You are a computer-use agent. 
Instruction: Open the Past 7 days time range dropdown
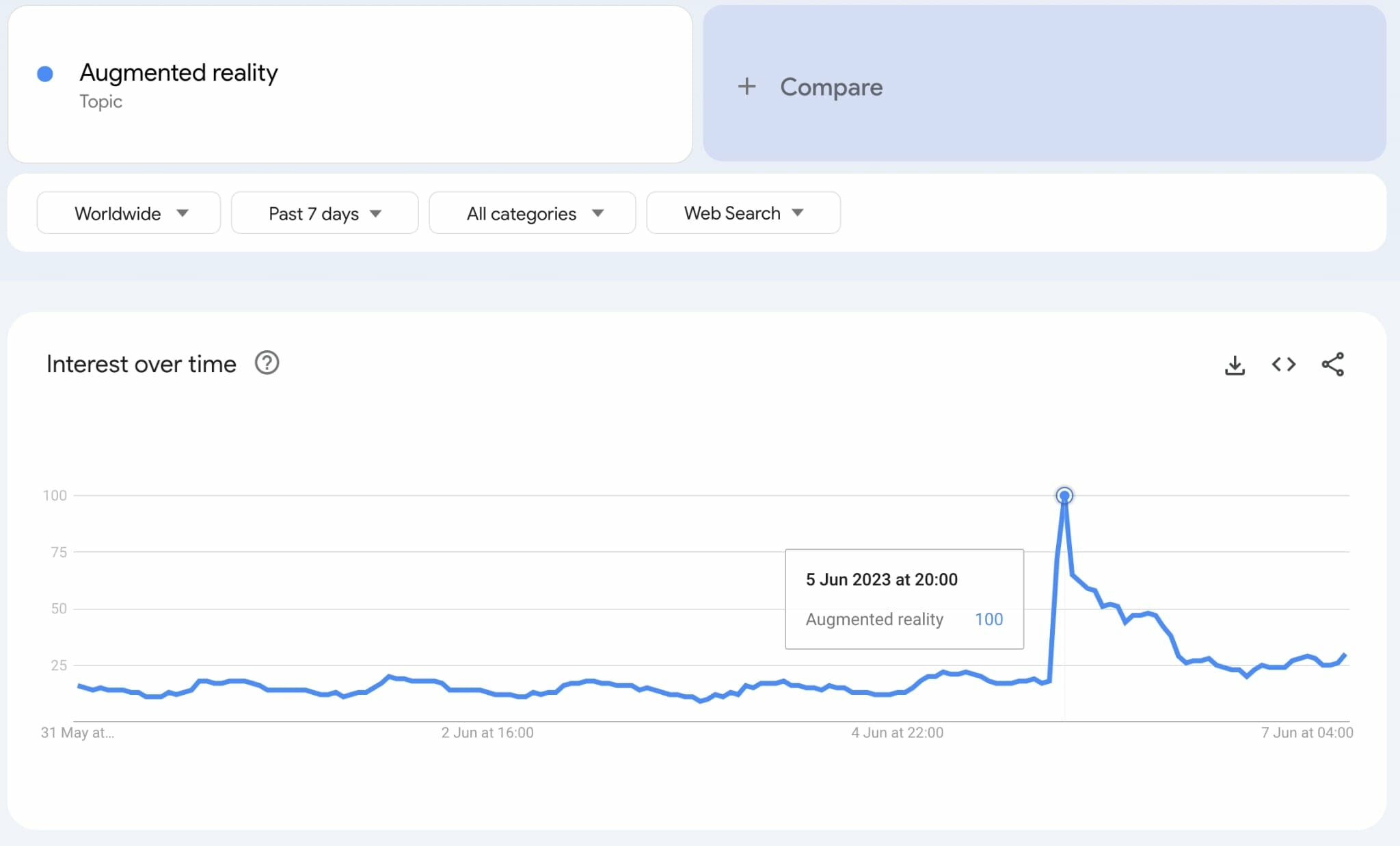[324, 213]
